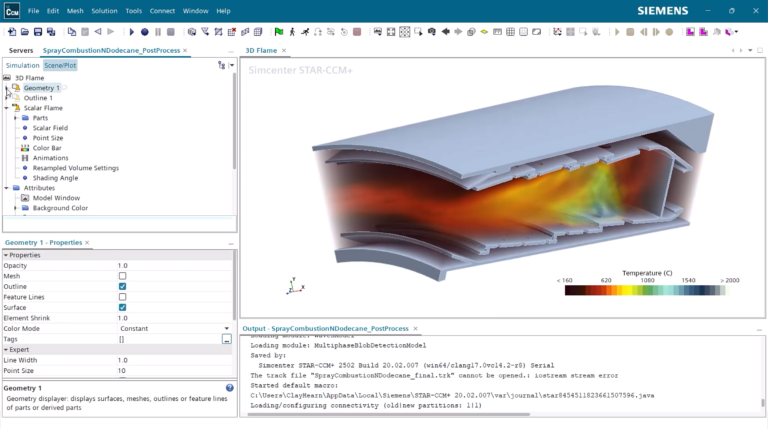Click the Import Surface Mesh icon

click(192, 32)
